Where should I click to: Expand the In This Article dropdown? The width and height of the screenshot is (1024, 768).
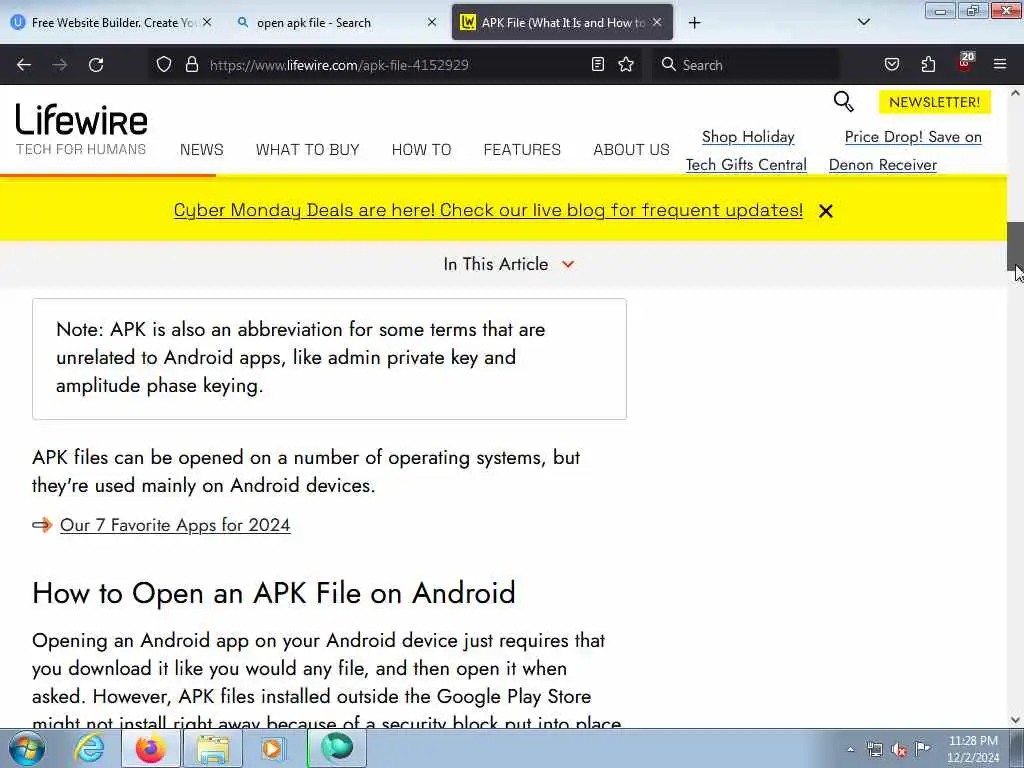point(509,264)
